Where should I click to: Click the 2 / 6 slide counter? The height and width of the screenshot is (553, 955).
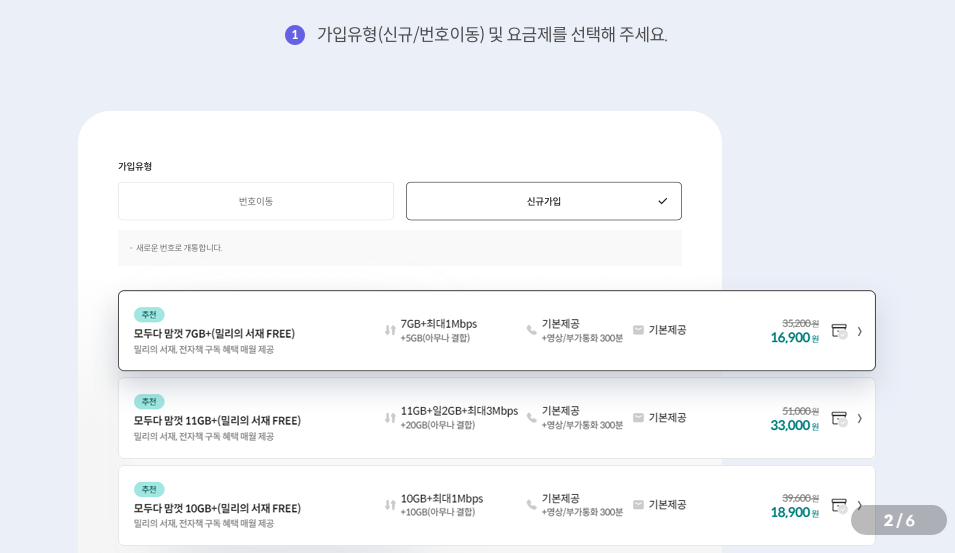[899, 520]
